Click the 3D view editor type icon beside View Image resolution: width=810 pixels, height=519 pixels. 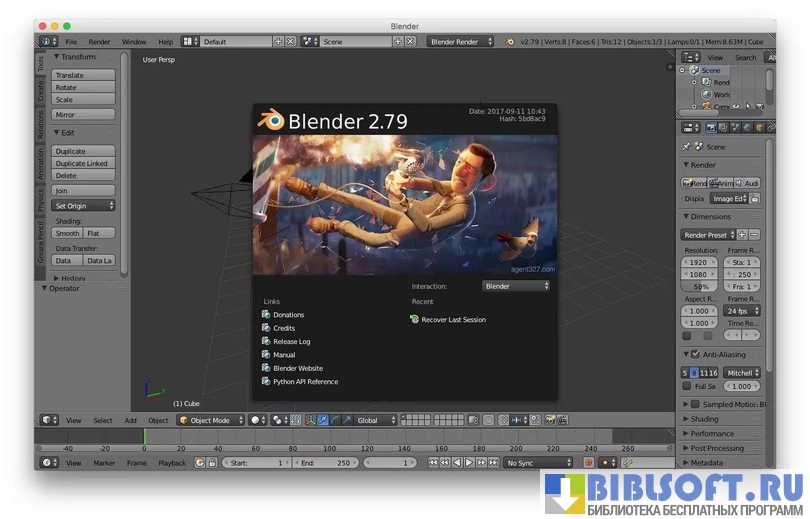coord(49,420)
